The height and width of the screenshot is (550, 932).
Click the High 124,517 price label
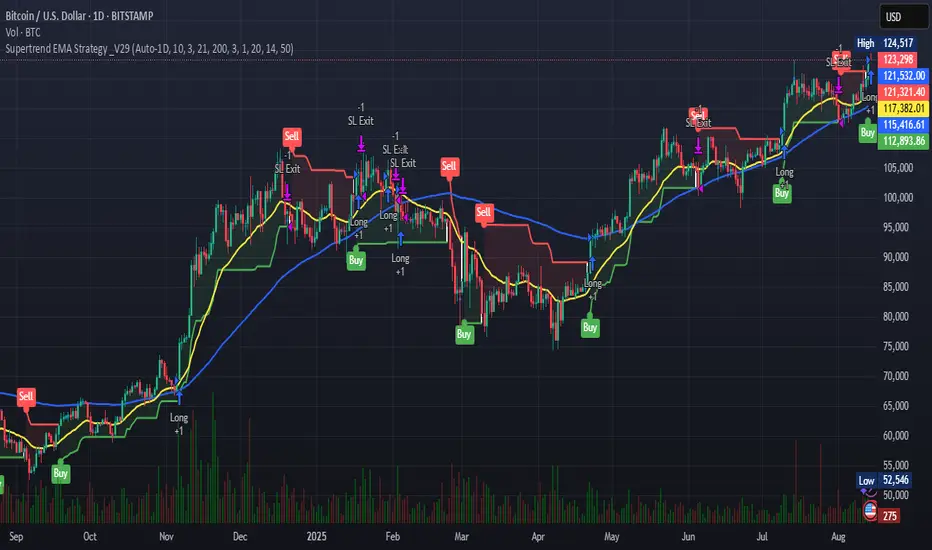pyautogui.click(x=884, y=43)
